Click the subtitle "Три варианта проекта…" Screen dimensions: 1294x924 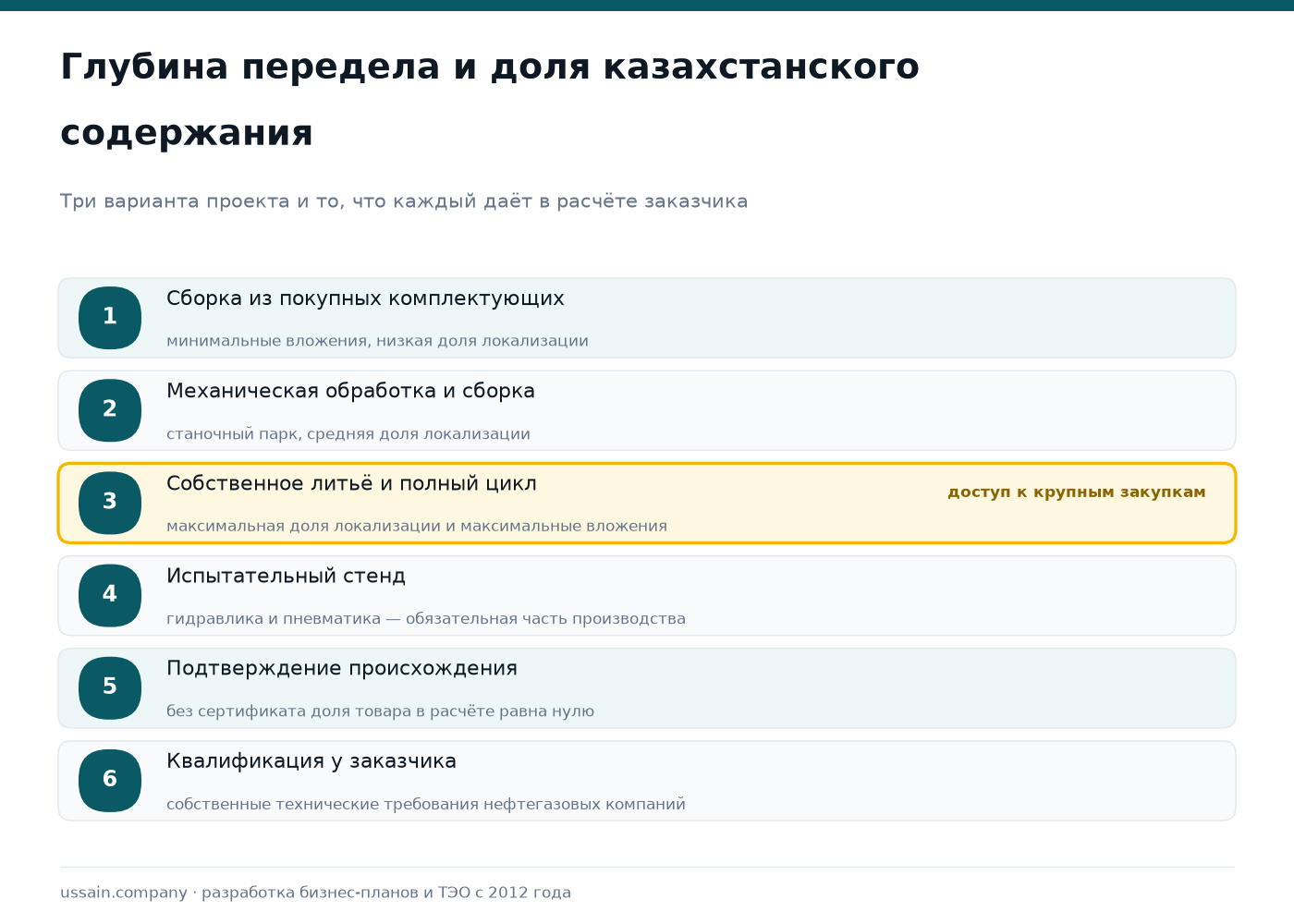tap(404, 201)
